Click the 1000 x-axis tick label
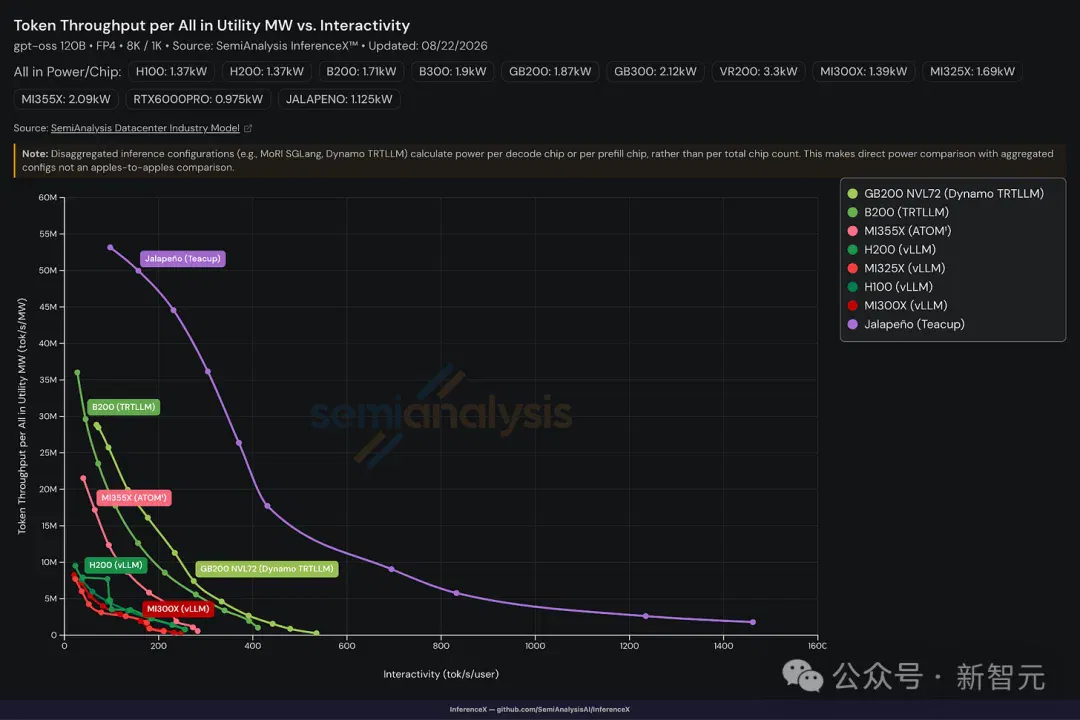1080x720 pixels. tap(535, 646)
